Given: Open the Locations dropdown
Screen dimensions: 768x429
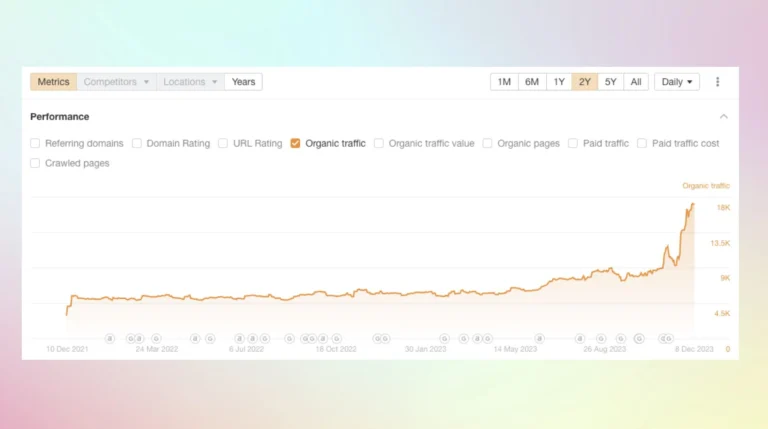Looking at the screenshot, I should click(190, 82).
